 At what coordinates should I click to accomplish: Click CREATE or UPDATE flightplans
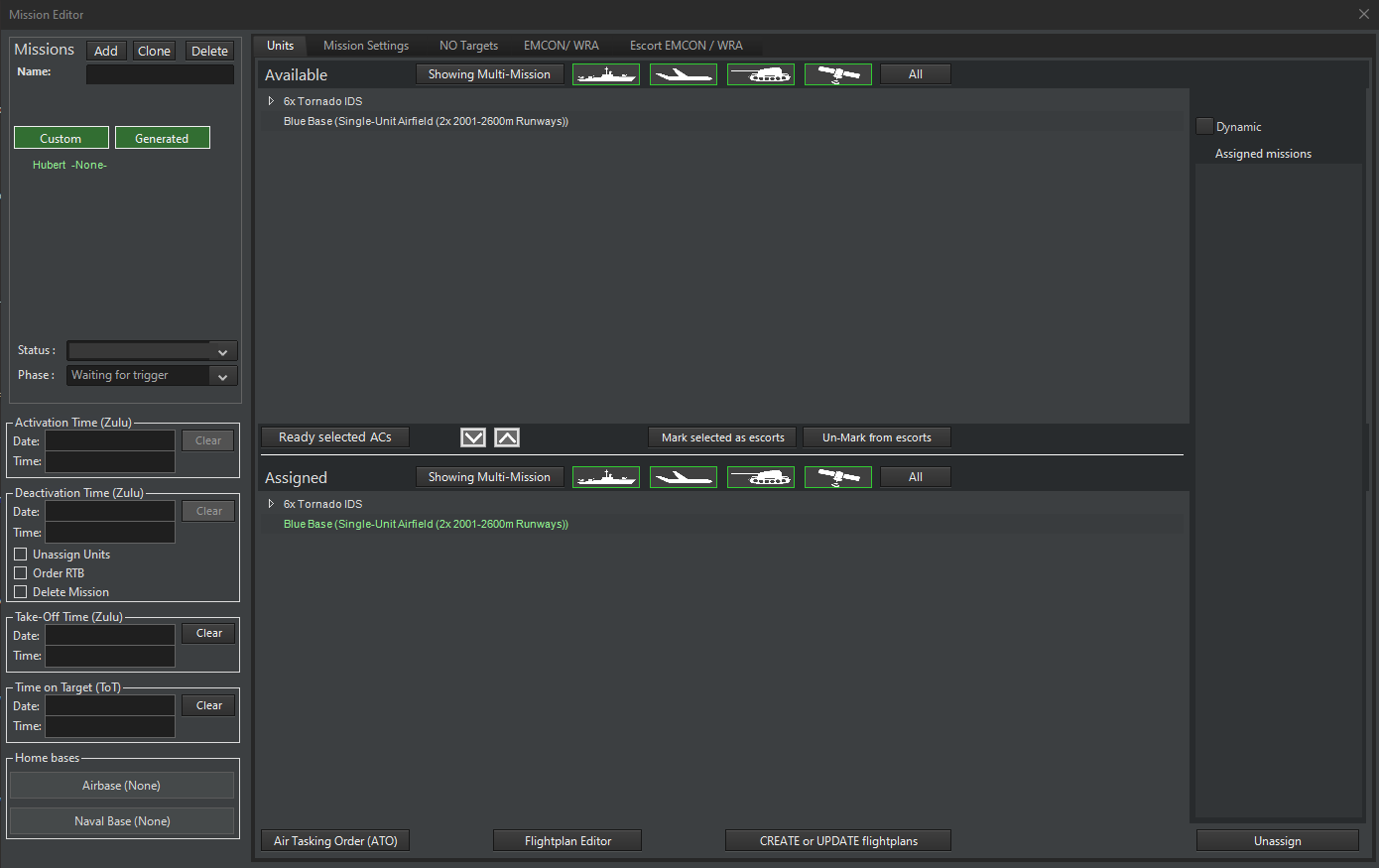coord(838,841)
